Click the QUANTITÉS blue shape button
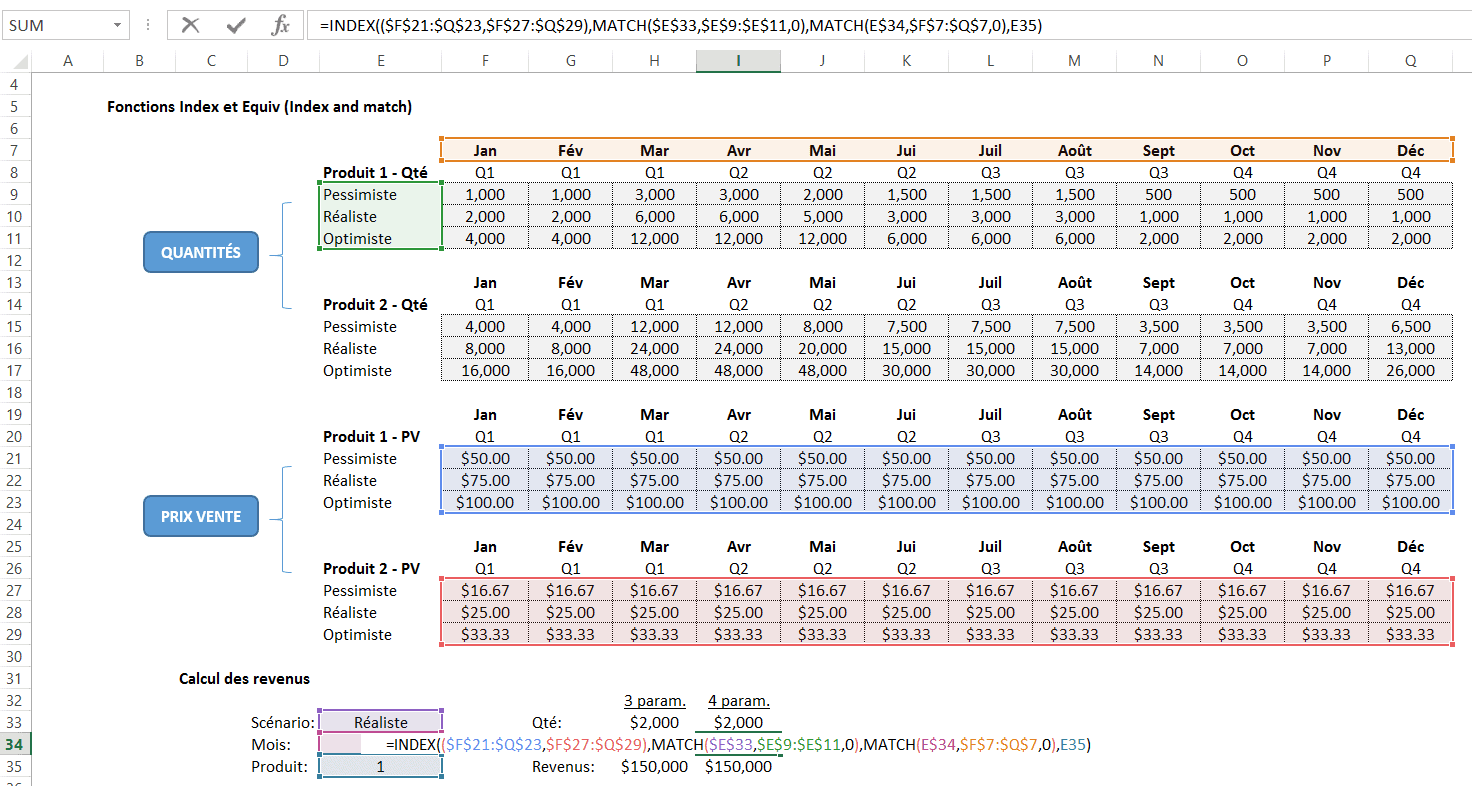 [x=201, y=253]
